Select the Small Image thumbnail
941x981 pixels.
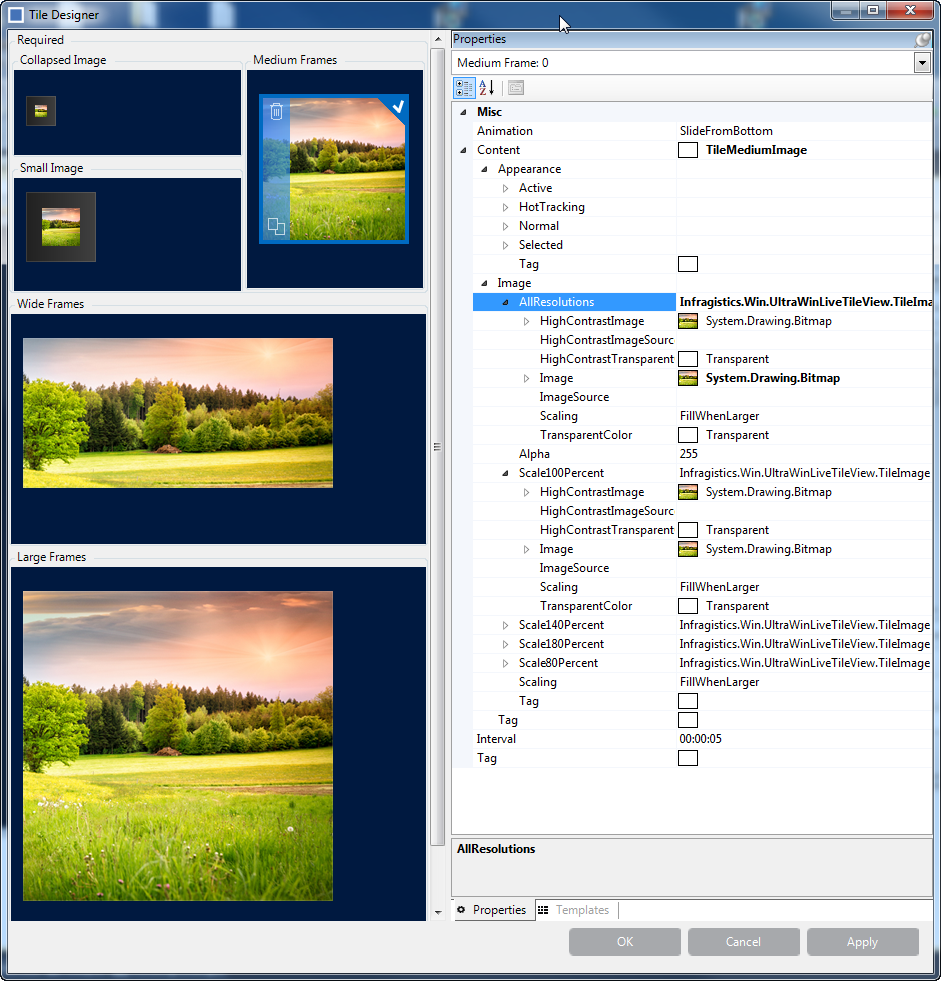point(60,226)
